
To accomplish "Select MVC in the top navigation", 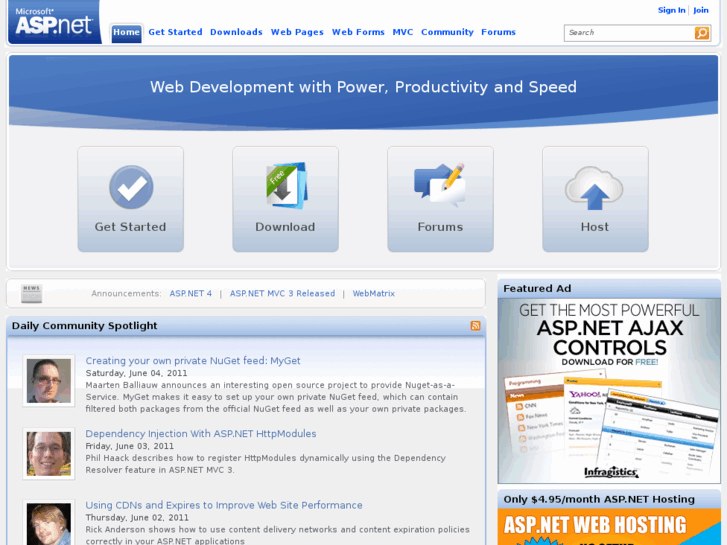I will [x=402, y=32].
